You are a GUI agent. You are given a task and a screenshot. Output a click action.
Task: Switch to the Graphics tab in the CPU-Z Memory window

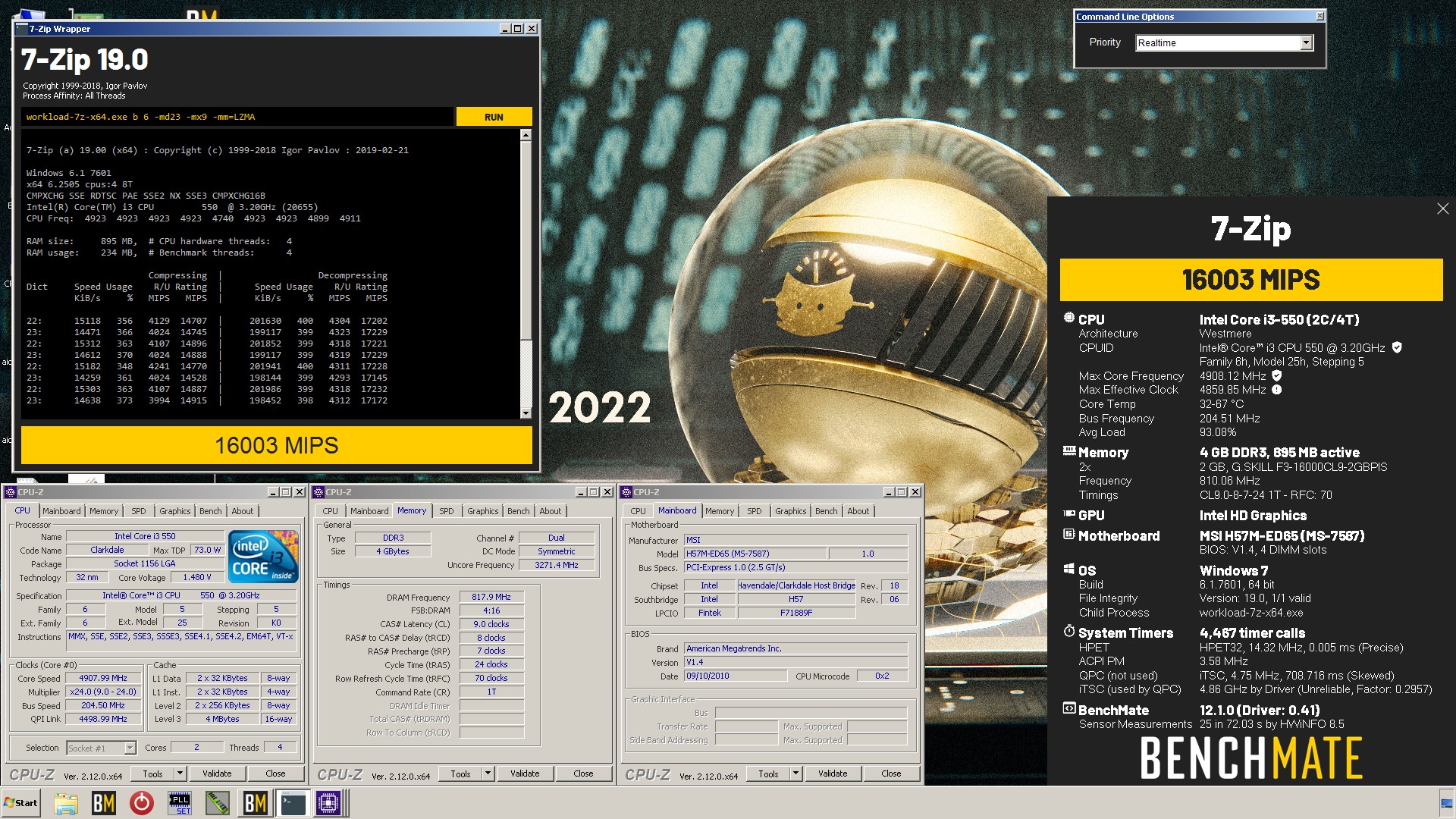(482, 511)
